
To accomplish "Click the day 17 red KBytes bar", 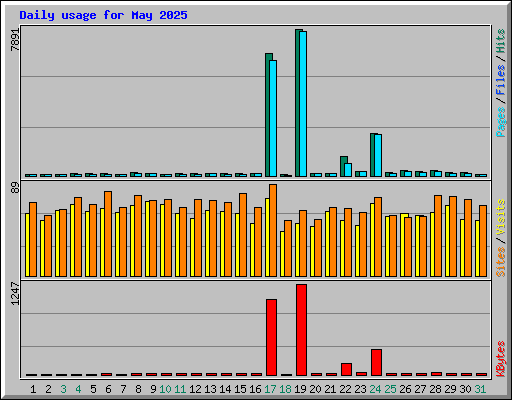I will click(x=271, y=337).
